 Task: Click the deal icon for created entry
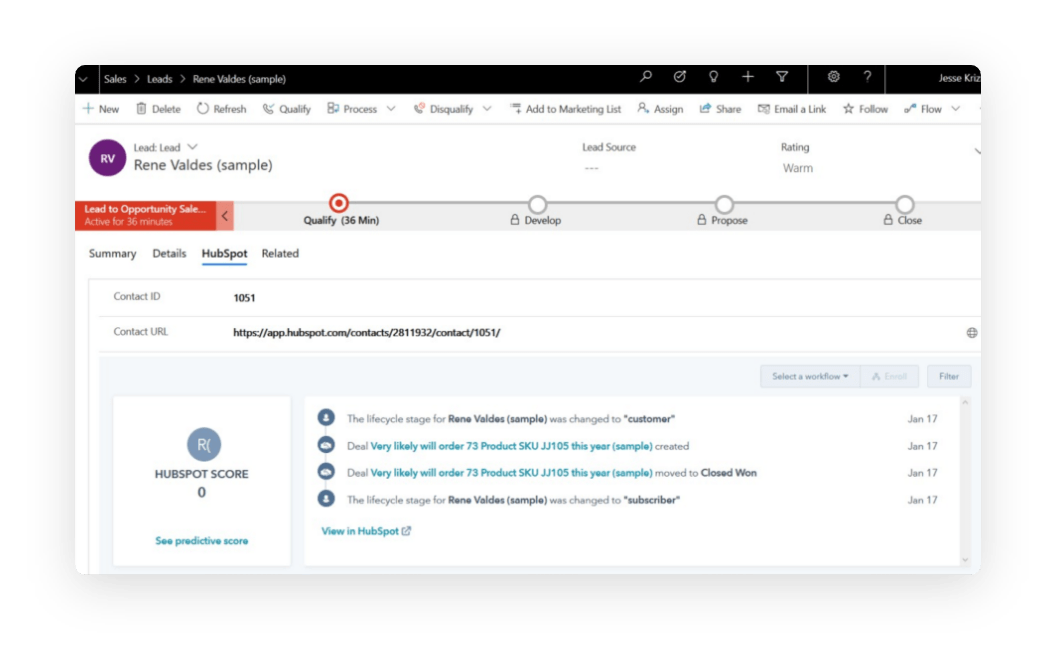tap(326, 445)
